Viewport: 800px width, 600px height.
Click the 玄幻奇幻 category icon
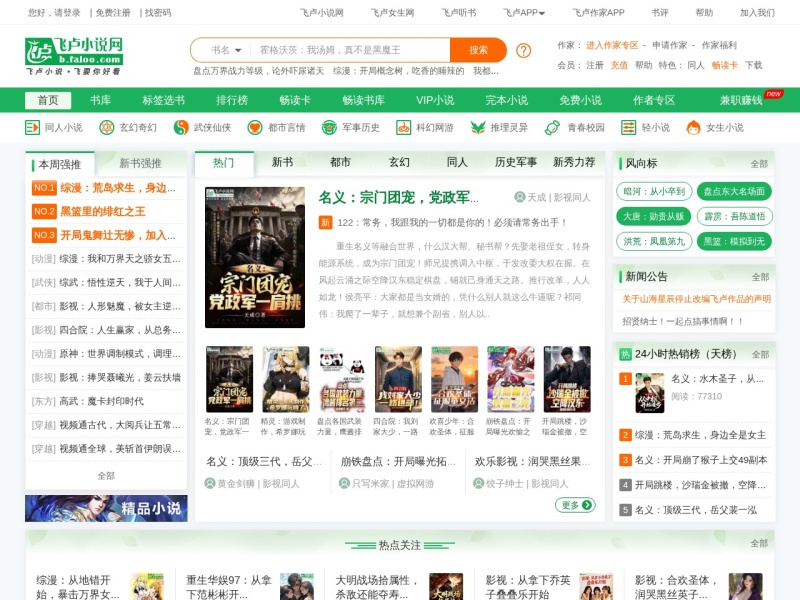tap(107, 127)
